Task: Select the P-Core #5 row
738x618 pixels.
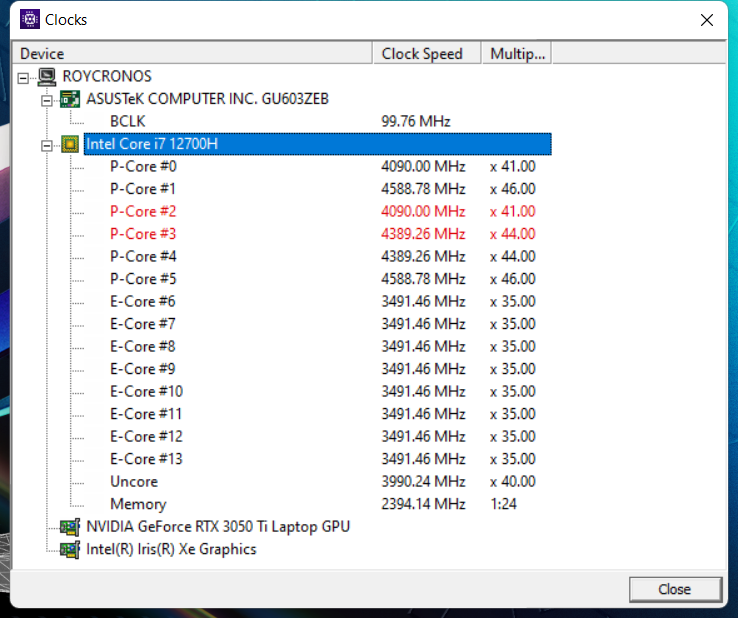Action: (x=143, y=279)
